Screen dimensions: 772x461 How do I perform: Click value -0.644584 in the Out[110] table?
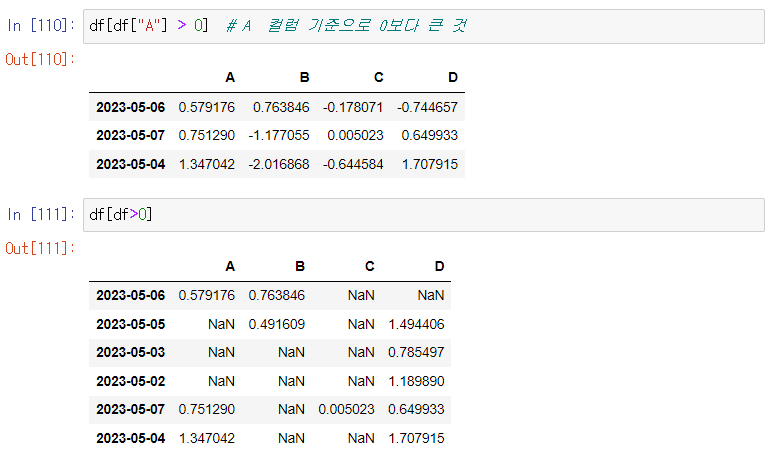(353, 165)
